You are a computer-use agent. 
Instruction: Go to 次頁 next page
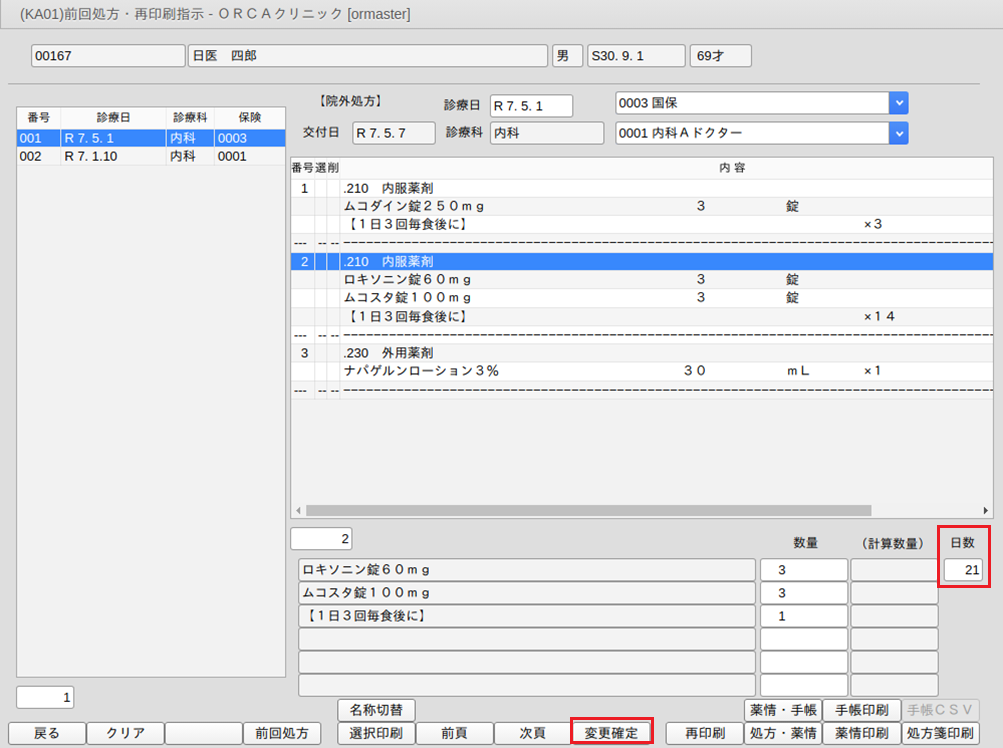(x=532, y=733)
